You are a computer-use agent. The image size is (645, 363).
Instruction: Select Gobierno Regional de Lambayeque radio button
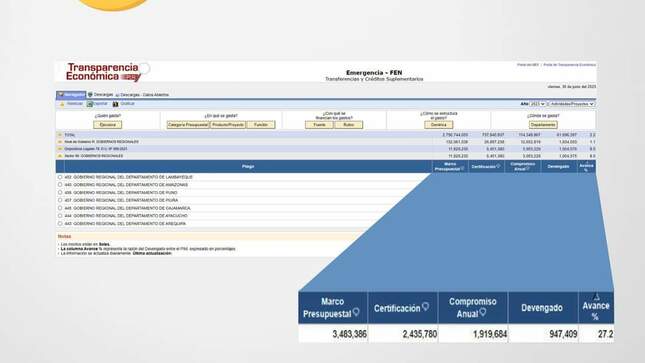(60, 177)
